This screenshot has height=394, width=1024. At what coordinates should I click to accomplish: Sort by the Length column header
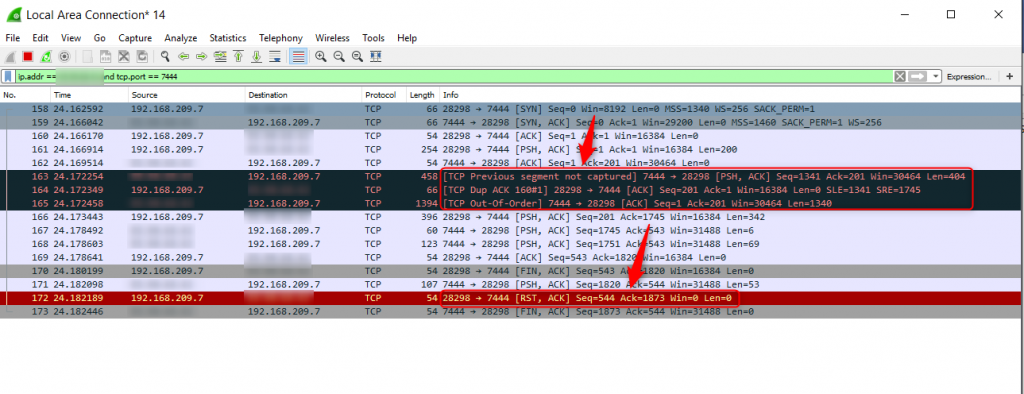[423, 95]
